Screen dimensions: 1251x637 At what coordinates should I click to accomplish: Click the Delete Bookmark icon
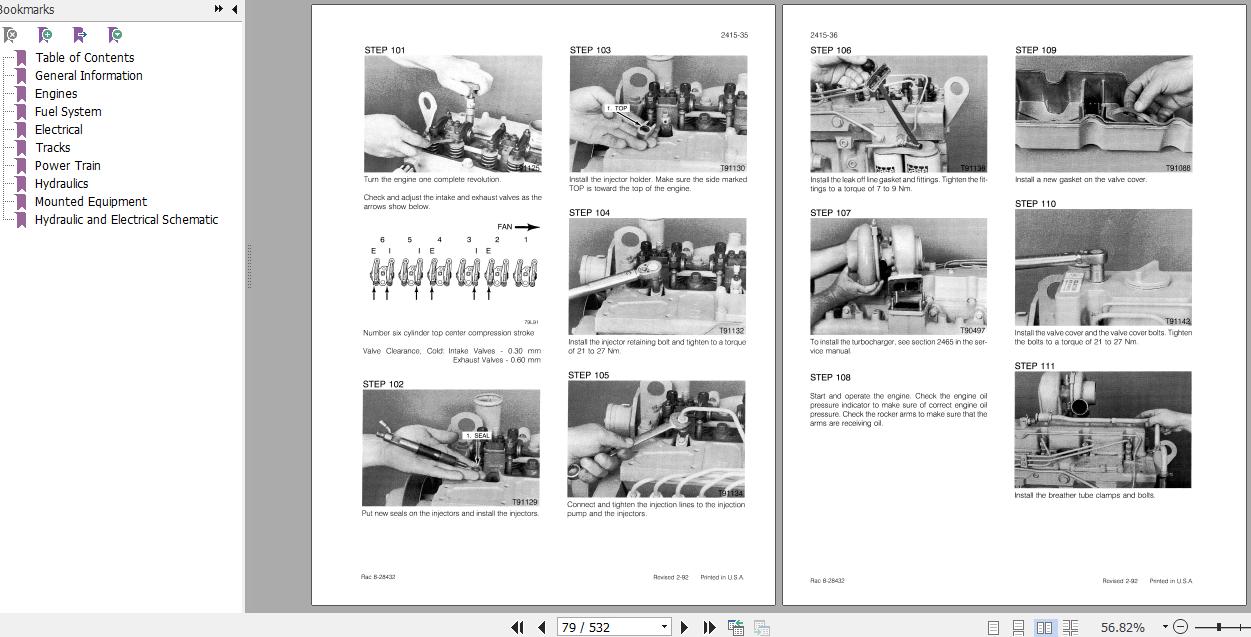pyautogui.click(x=10, y=35)
